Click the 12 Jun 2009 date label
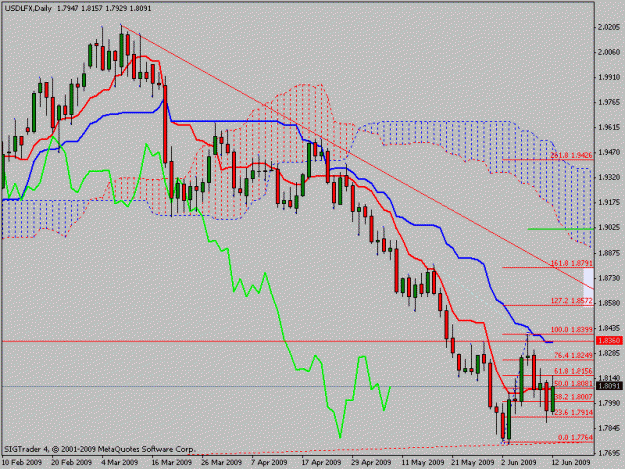The width and height of the screenshot is (625, 469). point(571,462)
